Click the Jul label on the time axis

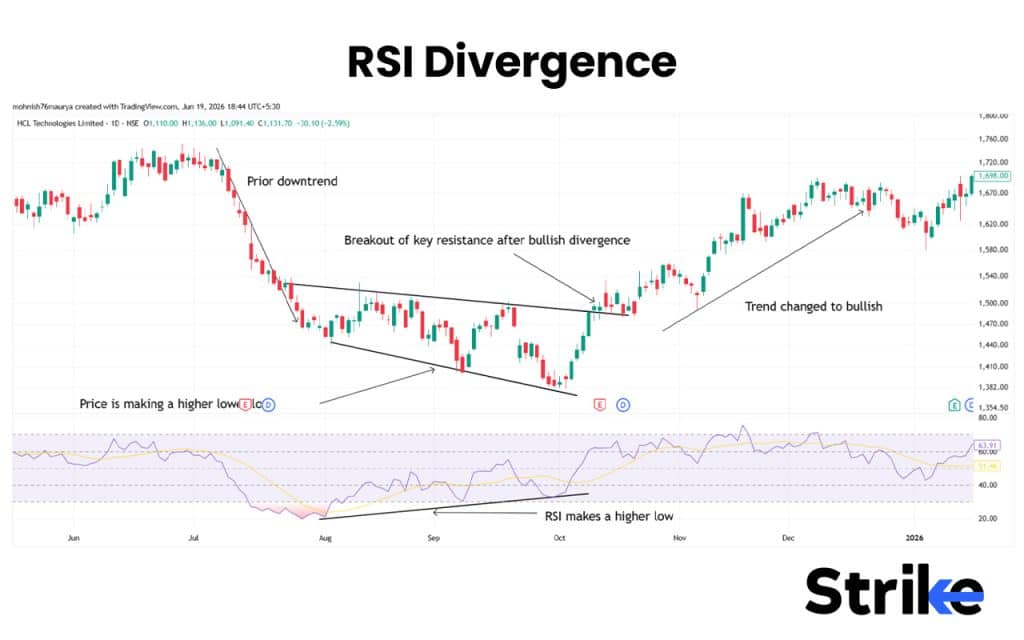coord(193,538)
